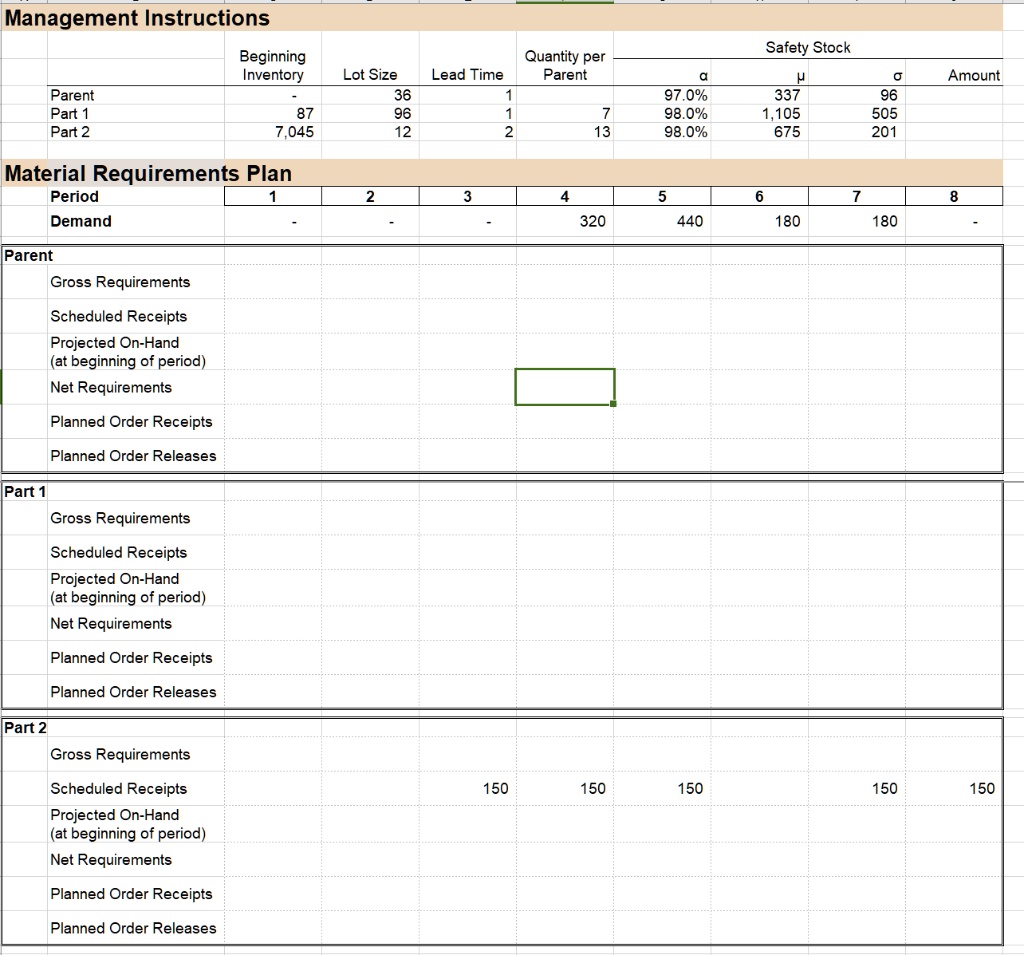Click the Part 1 Gross Requirements label
This screenshot has height=955, width=1024.
pos(120,518)
